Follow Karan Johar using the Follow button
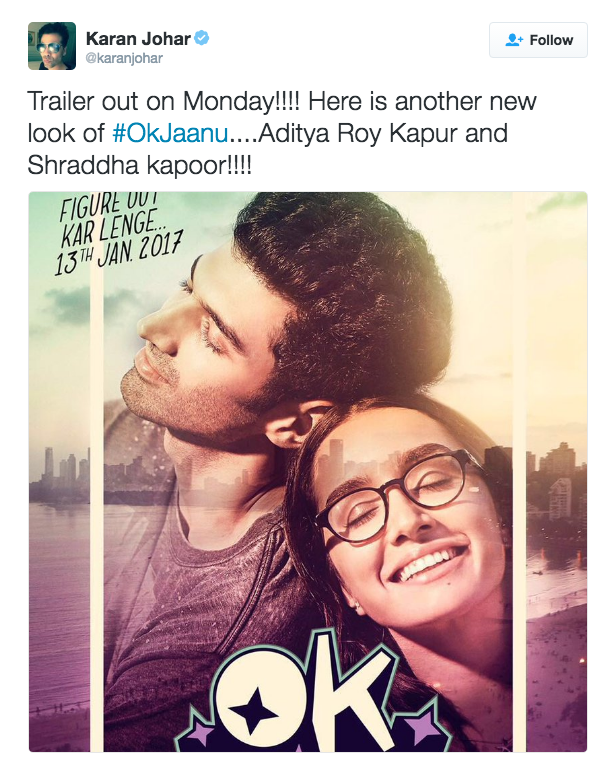 pos(538,40)
